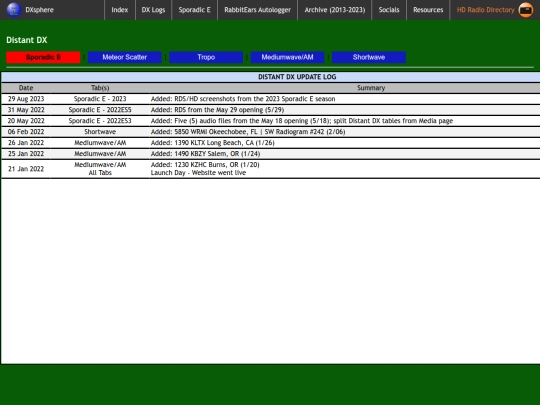The image size is (540, 405).
Task: Open RabbitEars Autologger menu item
Action: coord(257,10)
